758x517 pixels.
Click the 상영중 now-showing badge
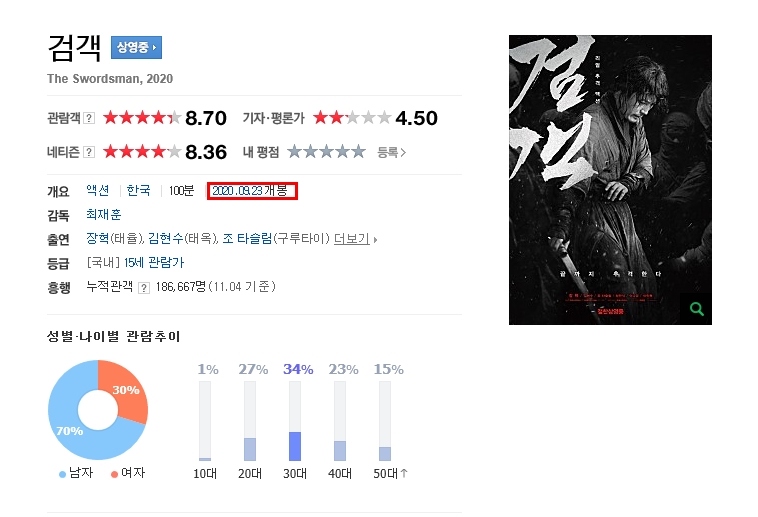[136, 47]
